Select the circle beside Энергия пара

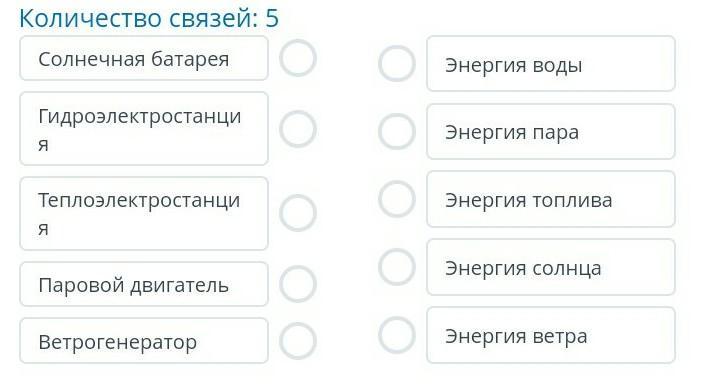pos(397,132)
